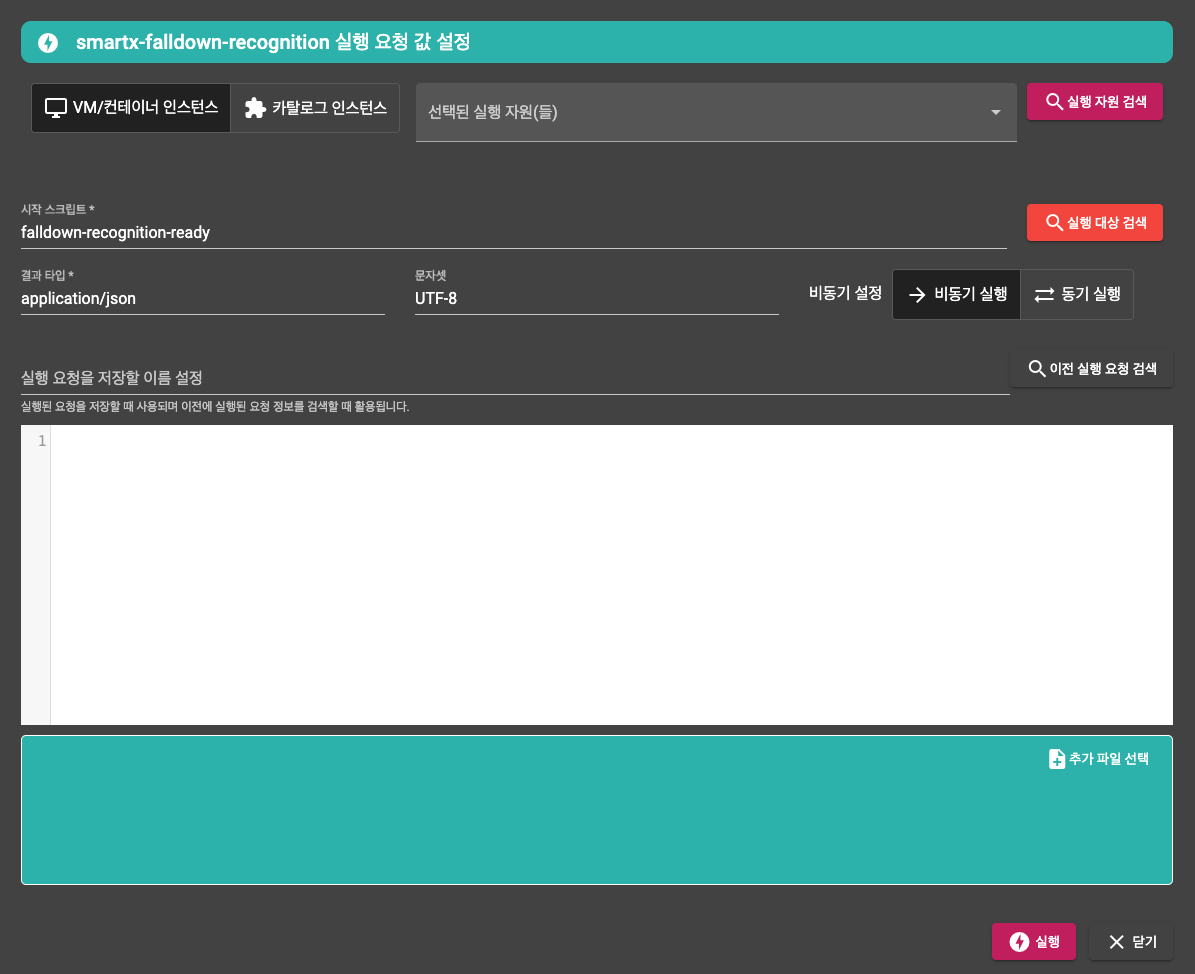Click the lightning bolt icon in the header
Viewport: 1195px width, 974px height.
(47, 42)
